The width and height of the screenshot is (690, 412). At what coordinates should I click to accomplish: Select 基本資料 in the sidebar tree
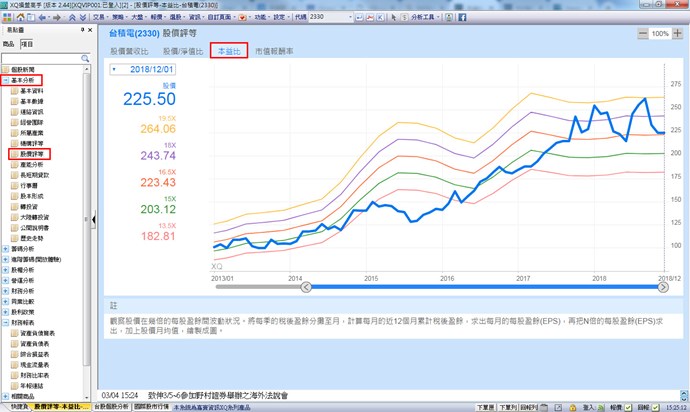[x=33, y=91]
